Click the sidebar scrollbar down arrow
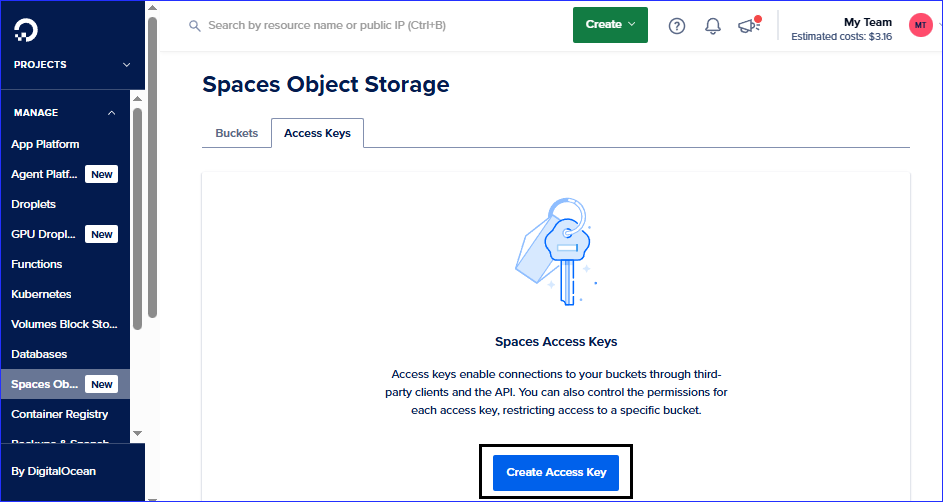Screen dimensions: 943x502 tap(137, 433)
